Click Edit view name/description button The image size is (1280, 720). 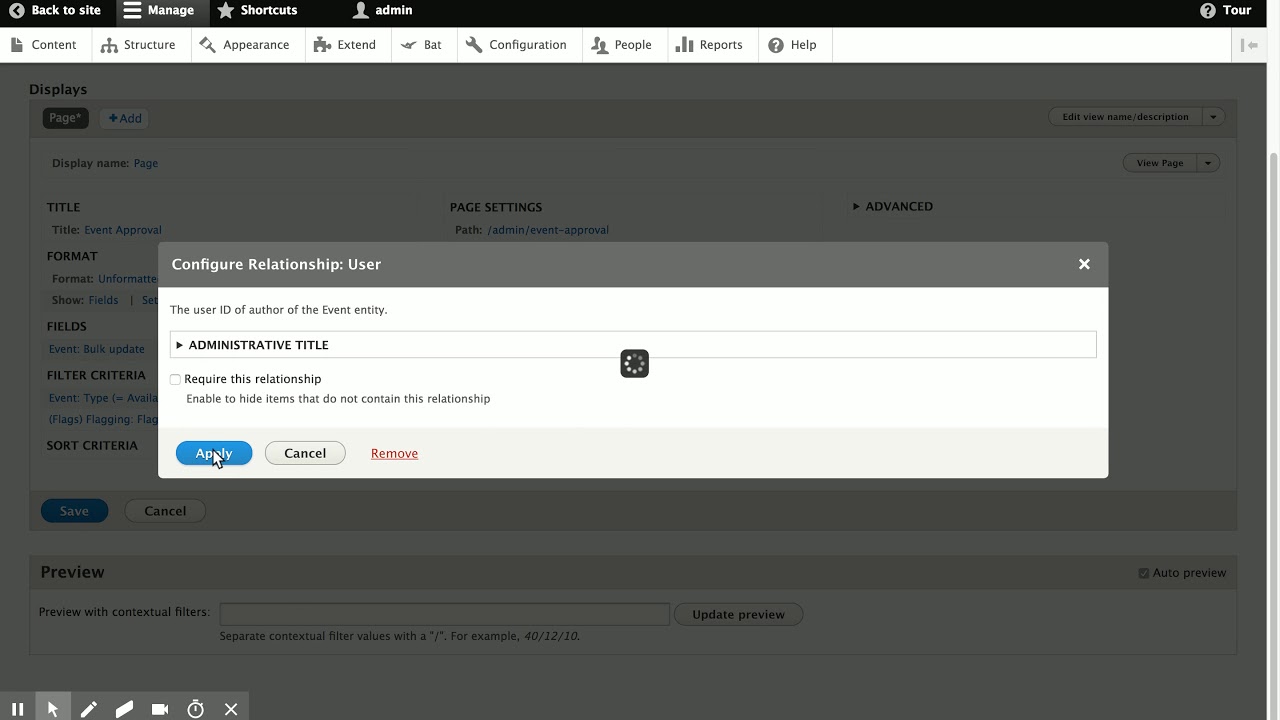pyautogui.click(x=1125, y=117)
